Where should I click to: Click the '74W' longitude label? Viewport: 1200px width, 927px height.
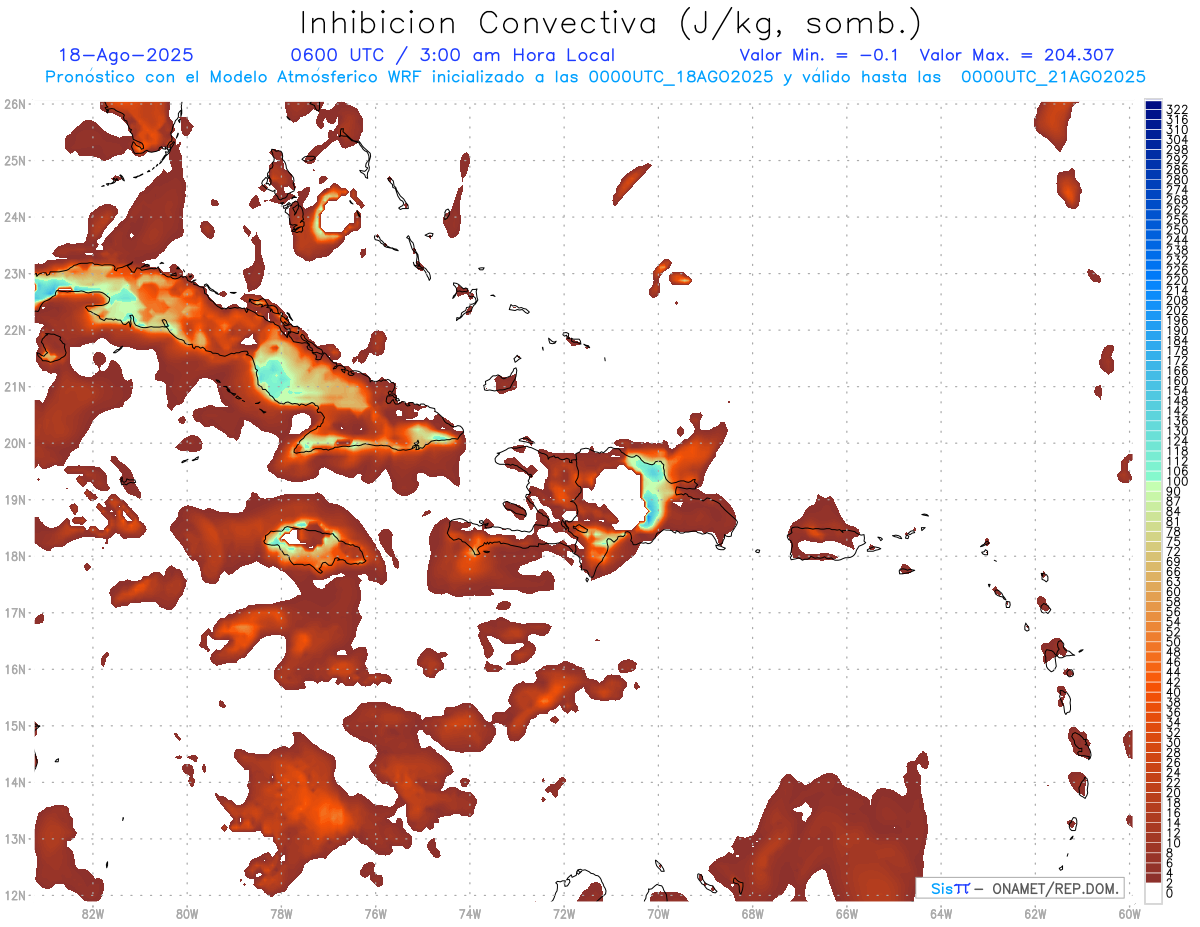[470, 912]
